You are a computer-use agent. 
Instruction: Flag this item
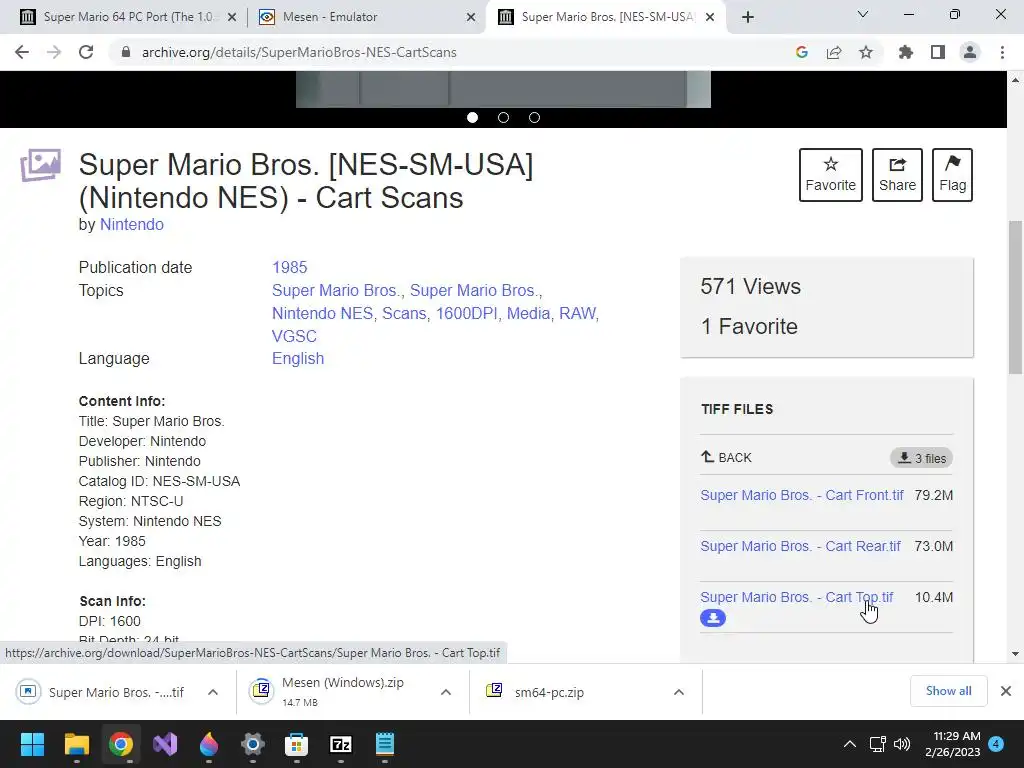(x=952, y=175)
